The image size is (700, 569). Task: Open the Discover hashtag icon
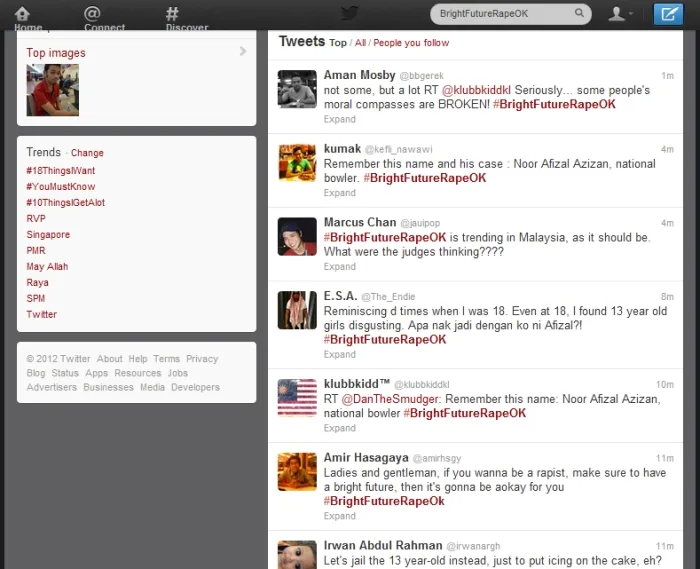[172, 15]
